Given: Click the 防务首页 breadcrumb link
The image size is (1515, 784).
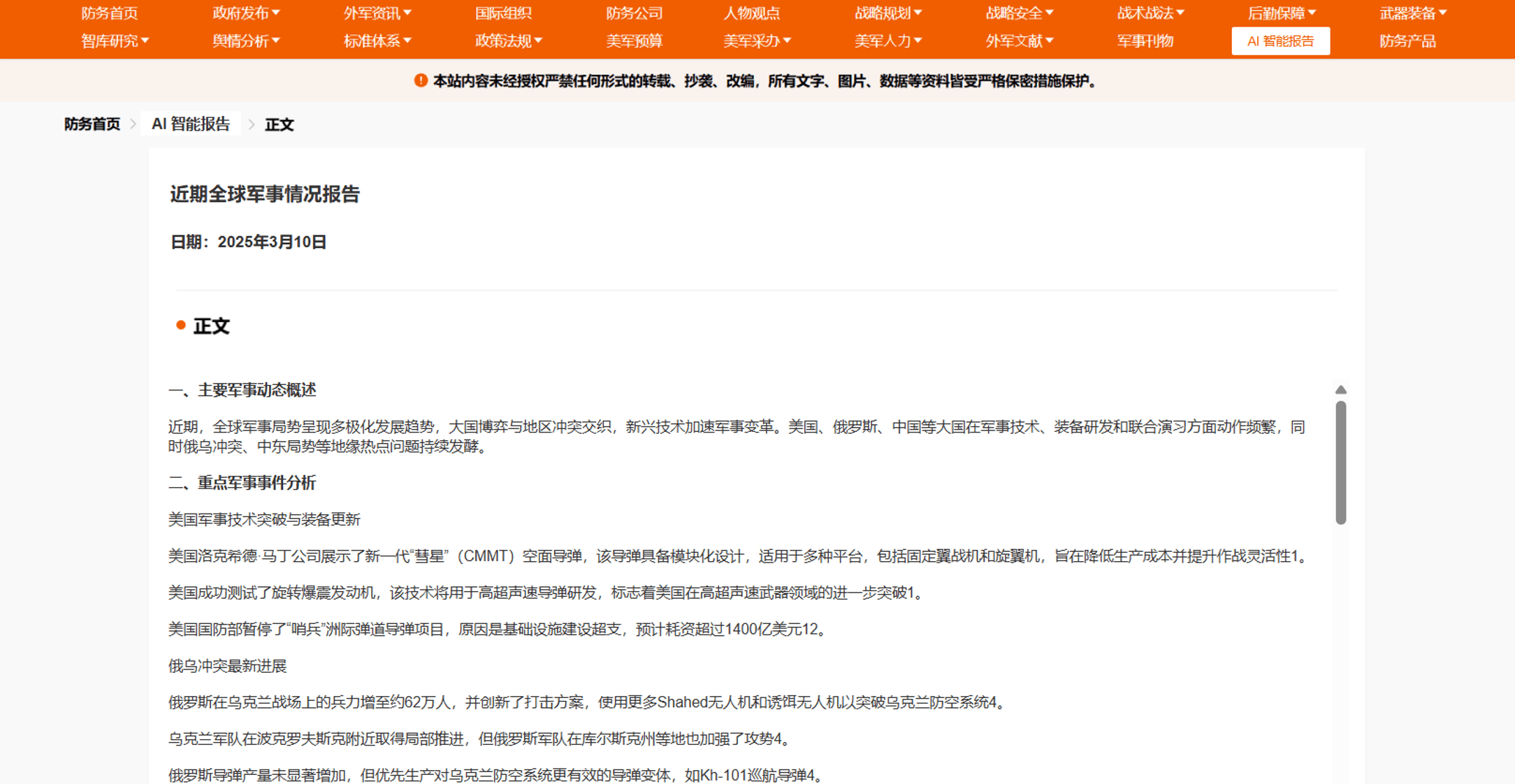Looking at the screenshot, I should point(92,124).
